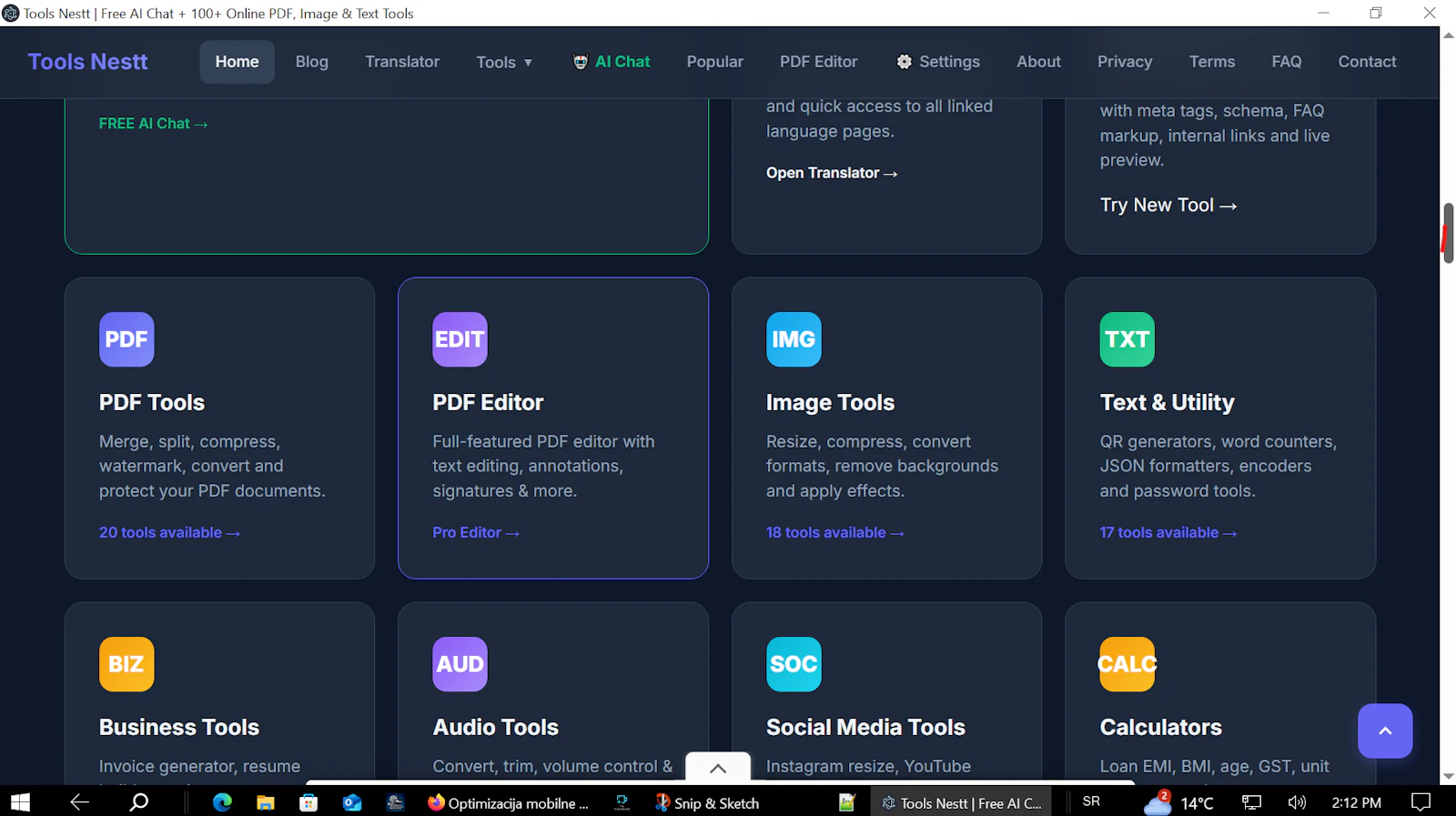Expand the Tools dropdown menu
The height and width of the screenshot is (816, 1456).
(x=504, y=62)
